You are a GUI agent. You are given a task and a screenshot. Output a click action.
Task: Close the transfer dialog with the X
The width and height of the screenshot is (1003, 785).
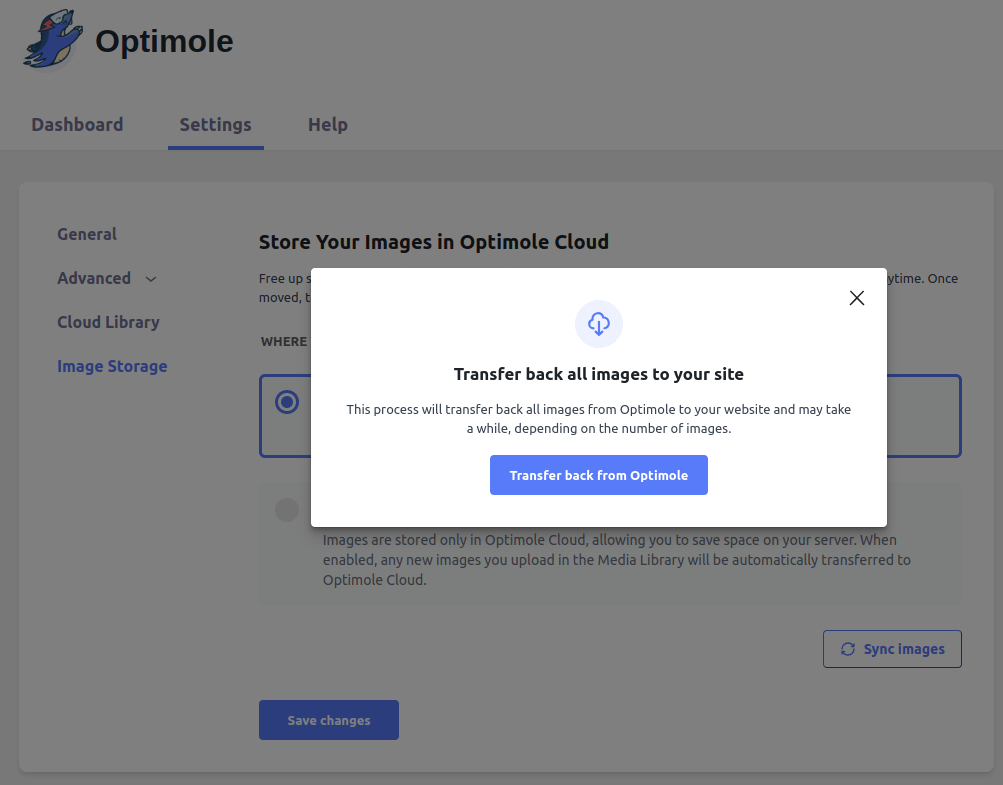(856, 298)
